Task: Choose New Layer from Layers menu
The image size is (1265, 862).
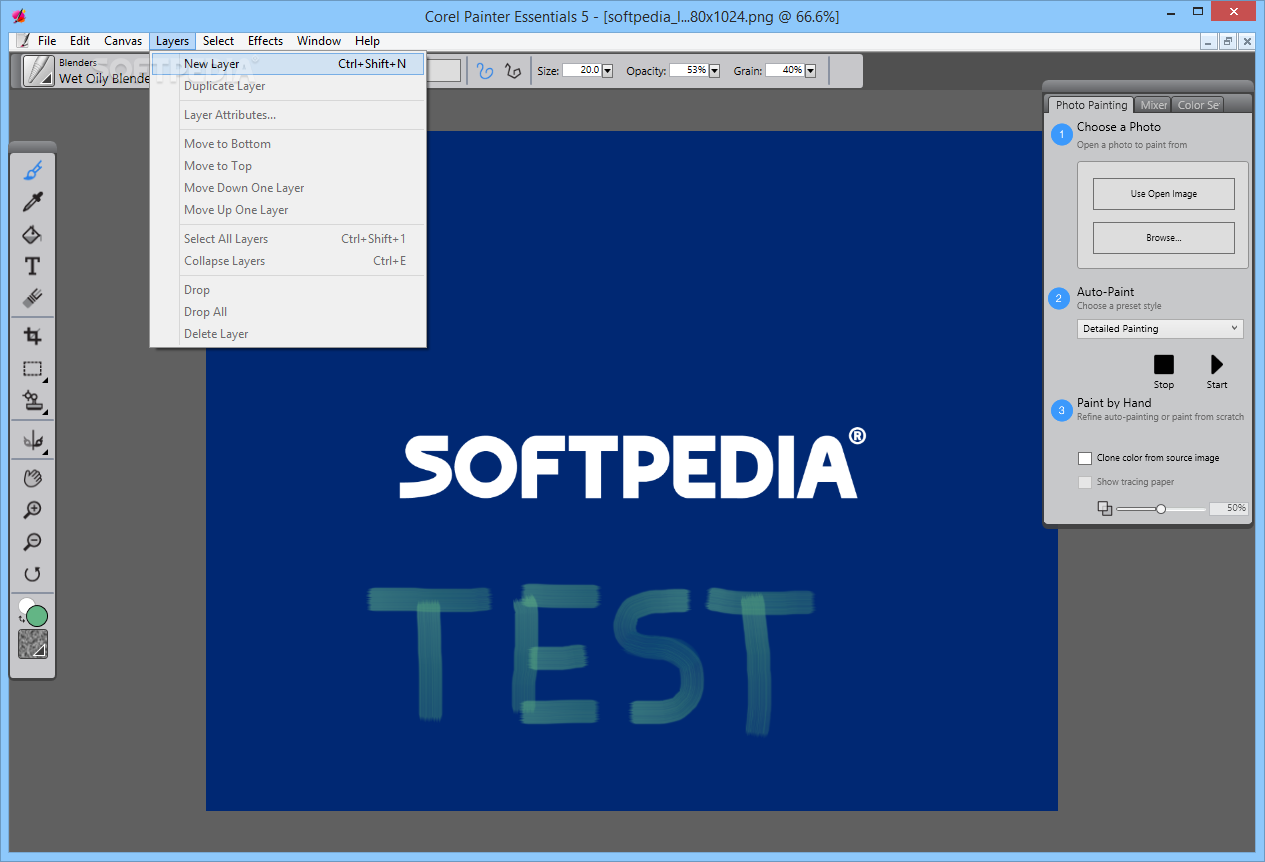Action: click(x=288, y=64)
